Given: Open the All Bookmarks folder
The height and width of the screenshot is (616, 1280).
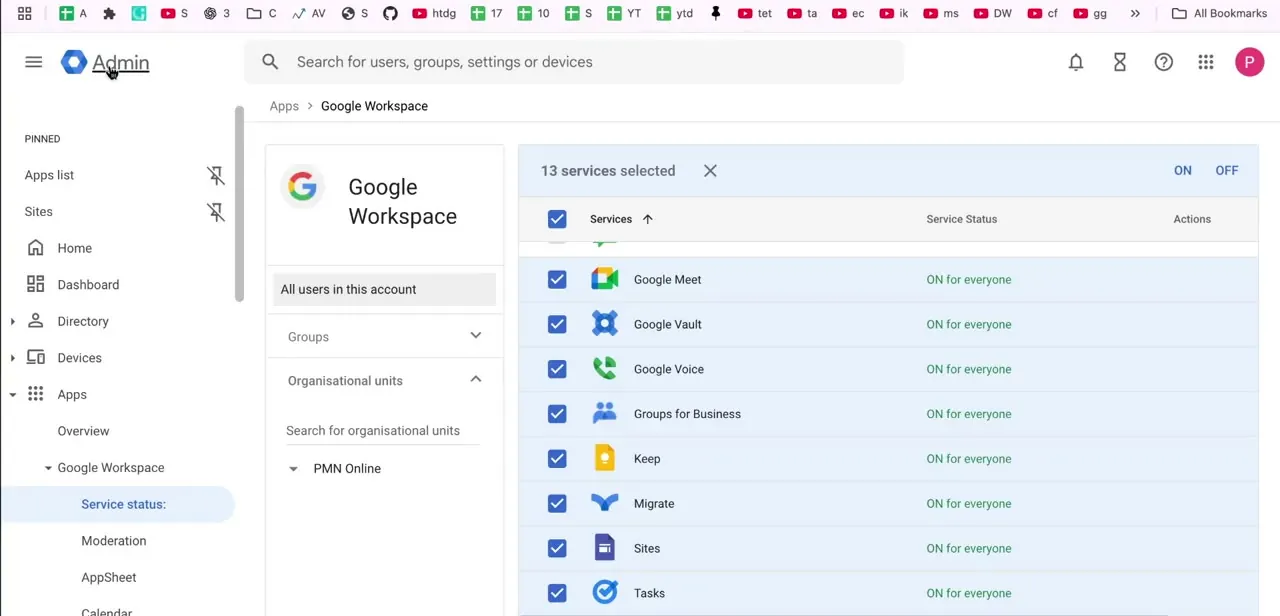Looking at the screenshot, I should pos(1219,13).
